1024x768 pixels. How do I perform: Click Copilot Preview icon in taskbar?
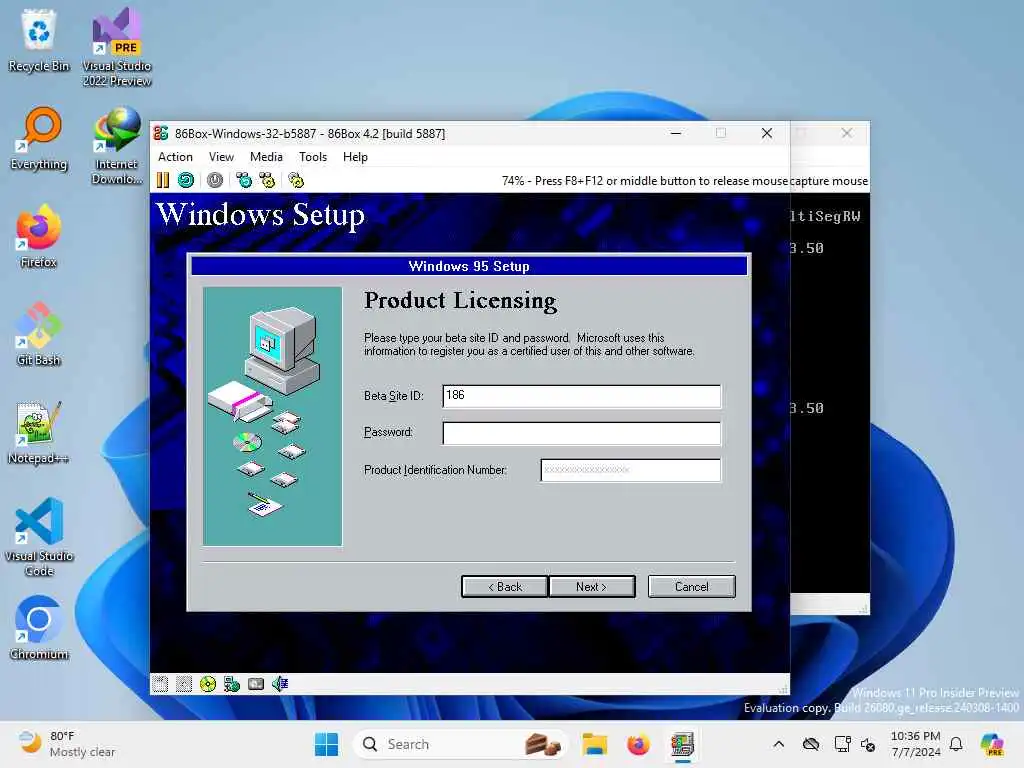click(x=993, y=744)
